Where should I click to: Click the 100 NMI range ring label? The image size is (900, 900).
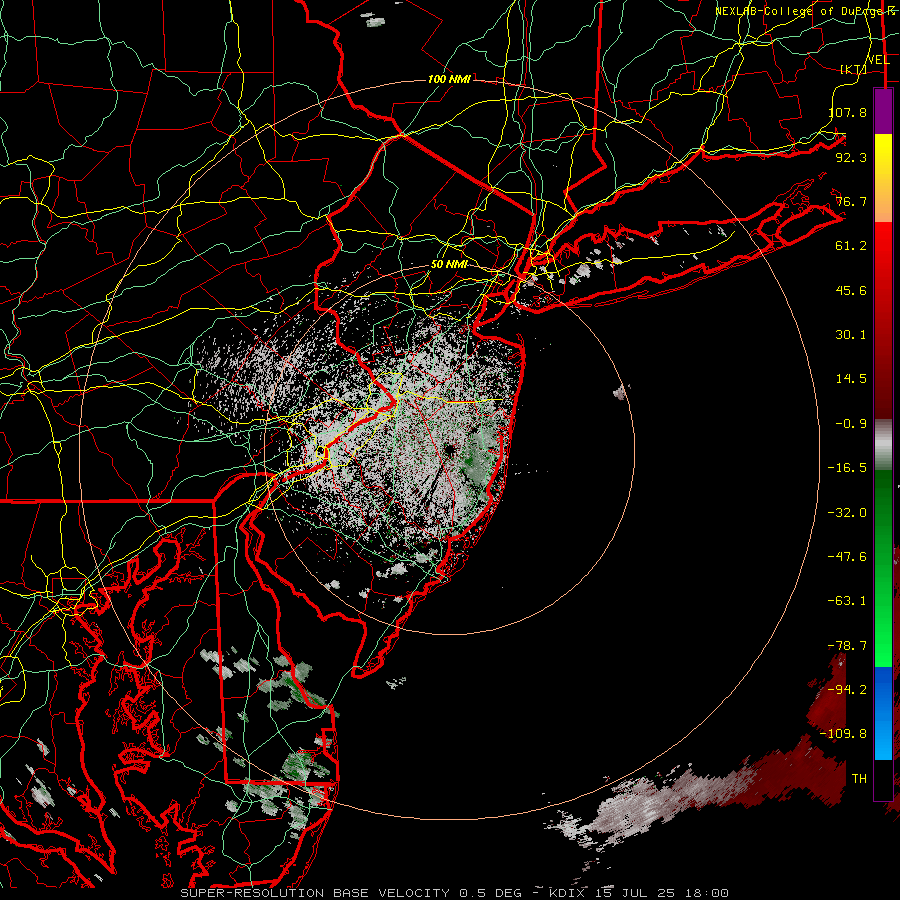(x=449, y=79)
